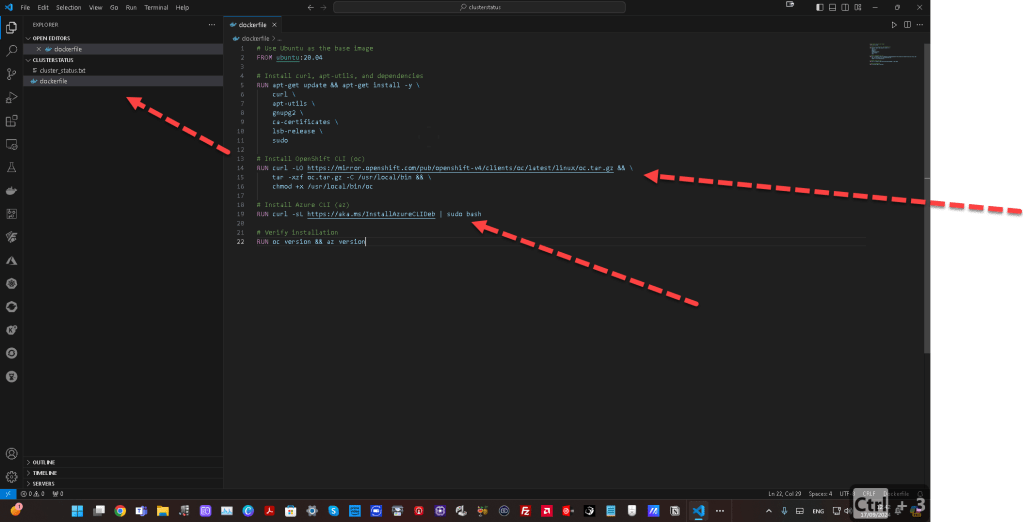Open Customize Layout in the title bar

coord(858,7)
